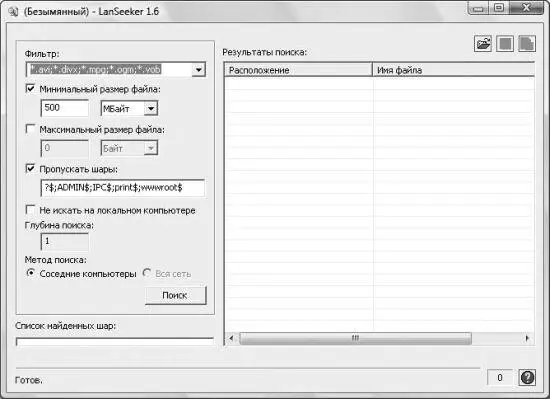This screenshot has width=550, height=399.
Task: Uncheck Пропускать шары checkbox
Action: coord(31,169)
